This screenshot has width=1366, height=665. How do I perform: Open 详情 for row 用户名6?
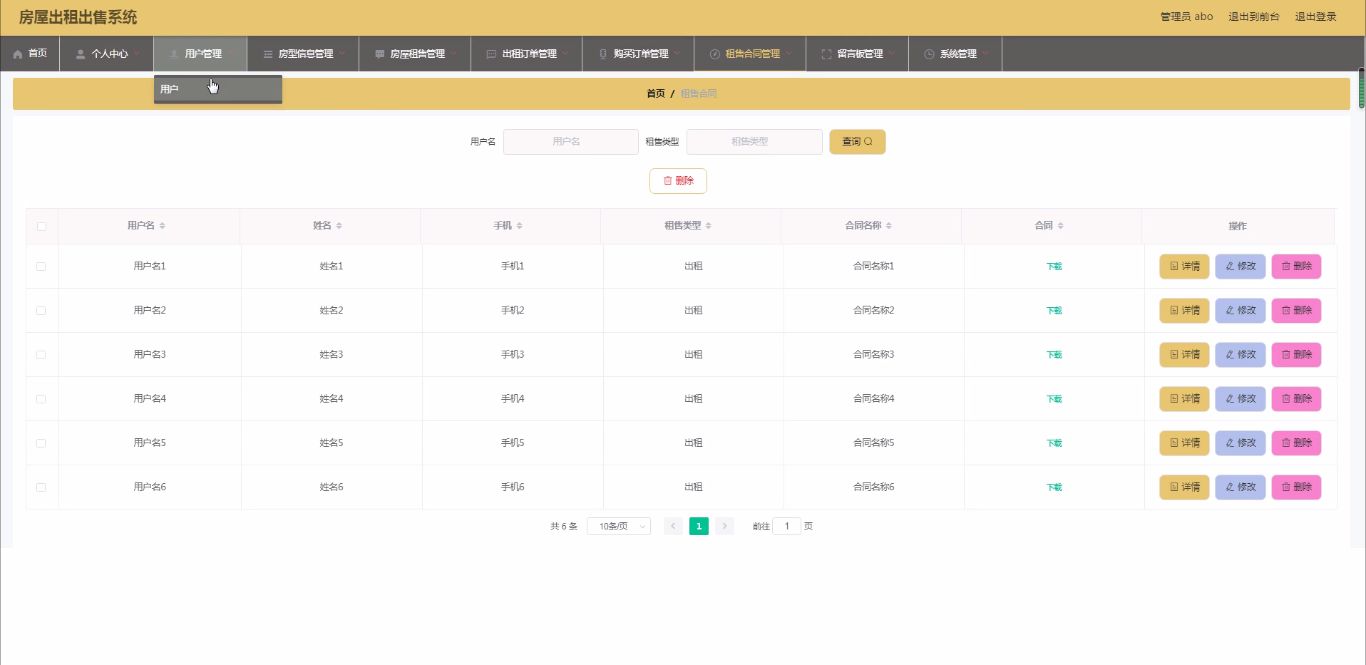pos(1184,487)
